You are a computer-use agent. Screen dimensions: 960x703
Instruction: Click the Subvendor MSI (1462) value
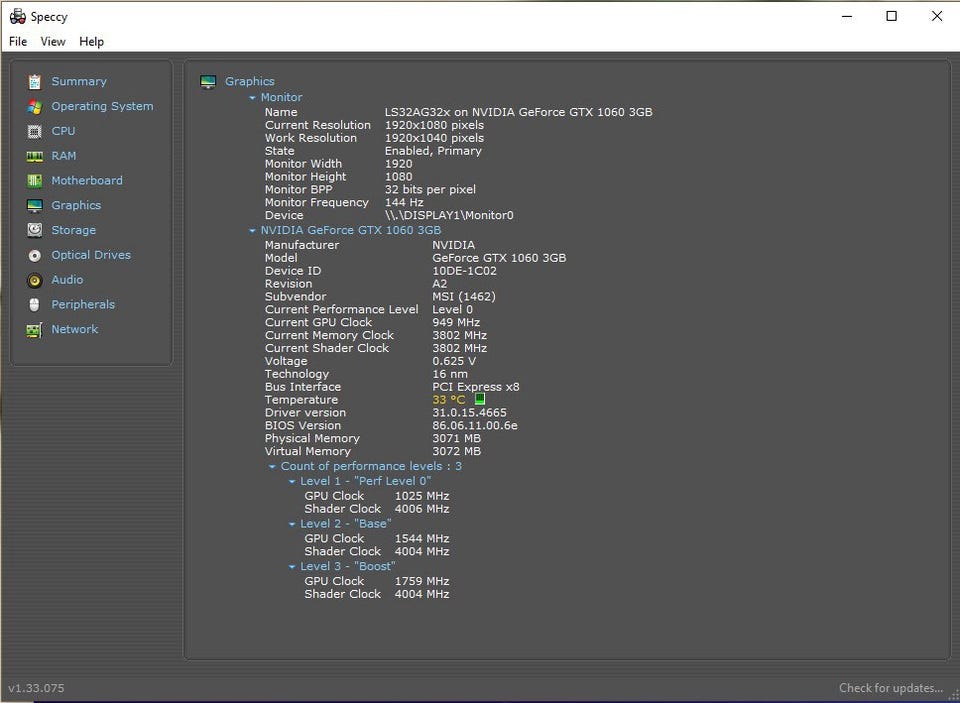463,296
